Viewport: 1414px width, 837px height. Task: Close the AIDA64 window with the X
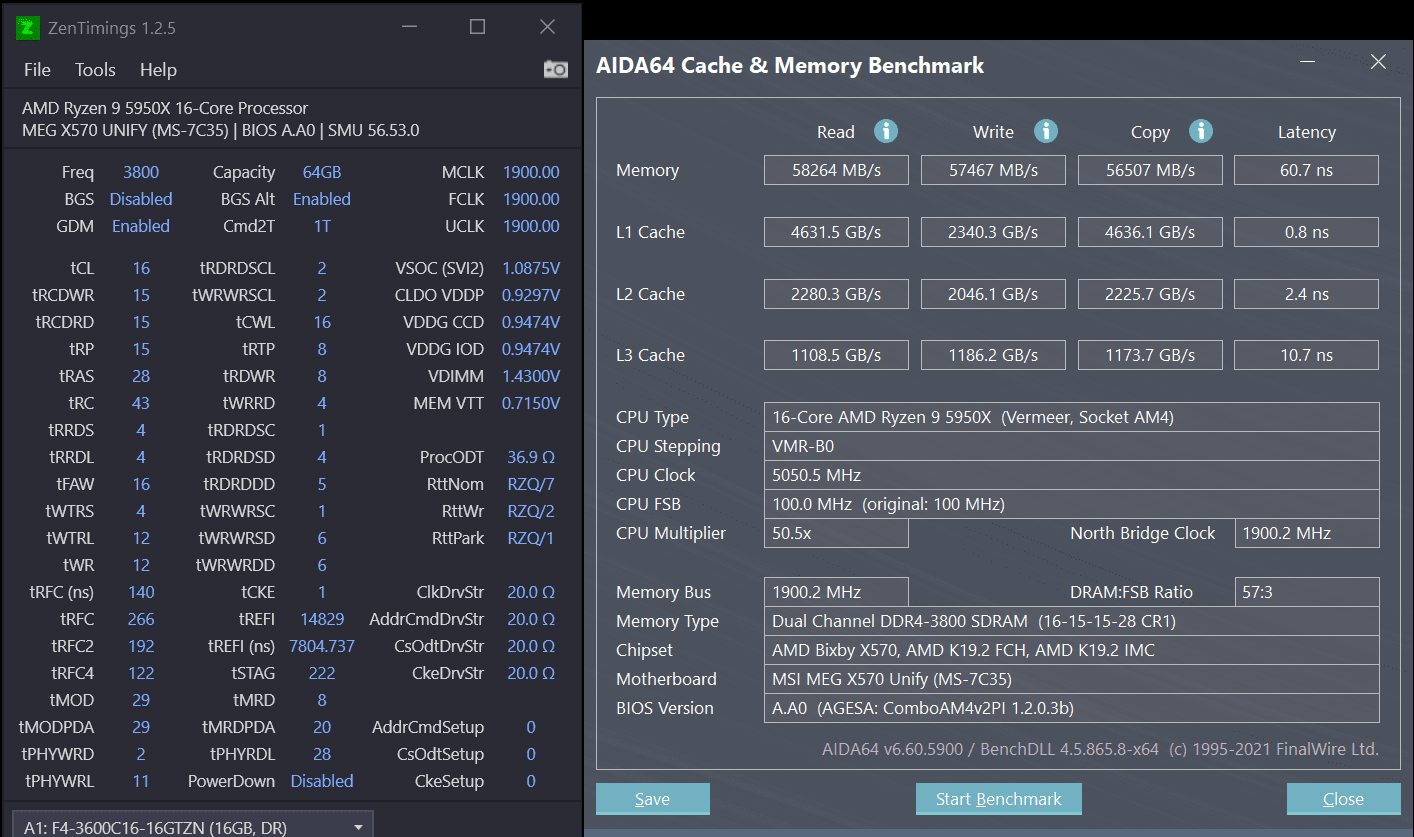click(x=1378, y=62)
